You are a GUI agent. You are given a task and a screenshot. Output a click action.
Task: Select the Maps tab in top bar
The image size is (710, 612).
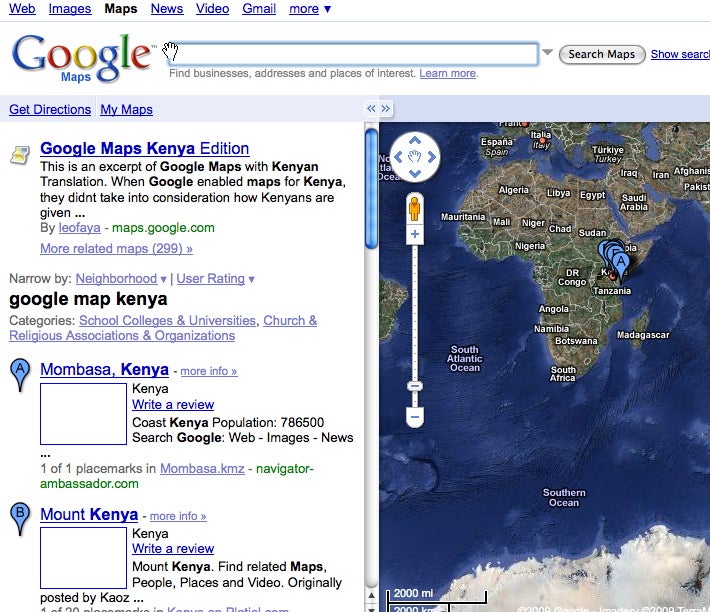point(120,9)
